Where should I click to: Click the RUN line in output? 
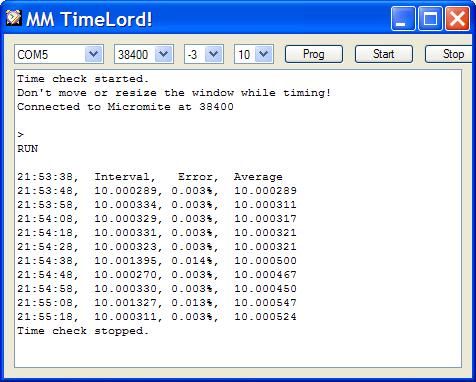pyautogui.click(x=28, y=149)
